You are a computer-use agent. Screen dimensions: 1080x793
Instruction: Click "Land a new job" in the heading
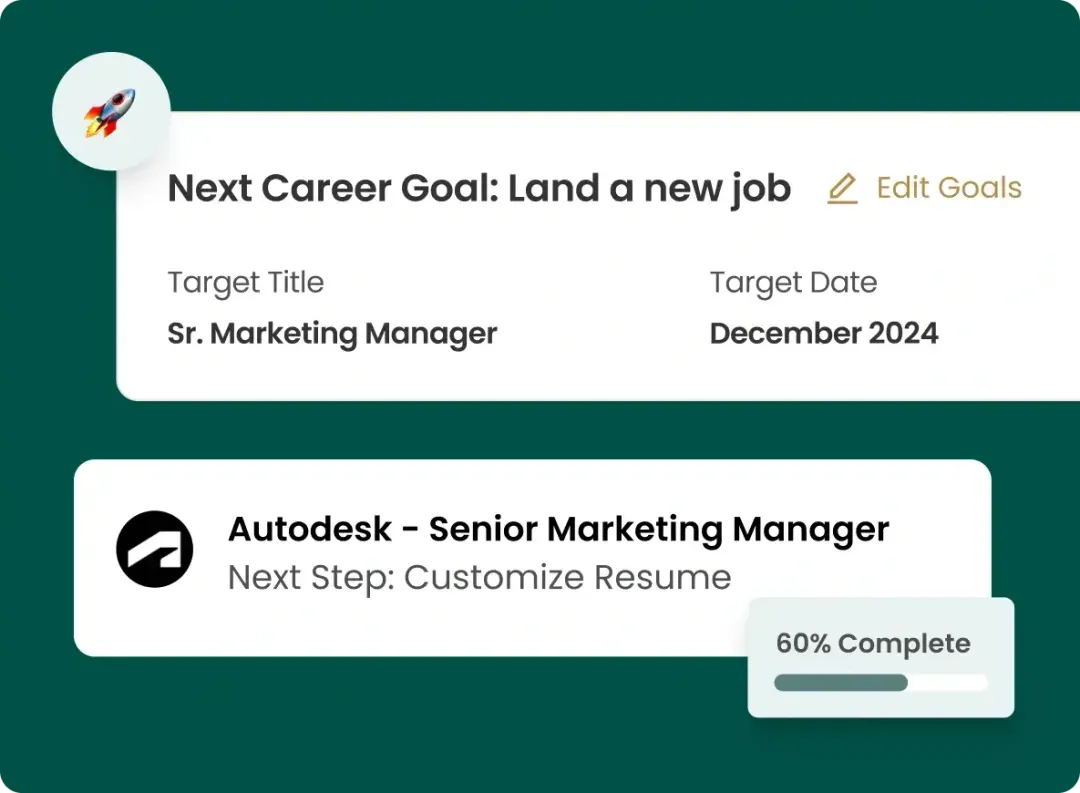pos(649,188)
